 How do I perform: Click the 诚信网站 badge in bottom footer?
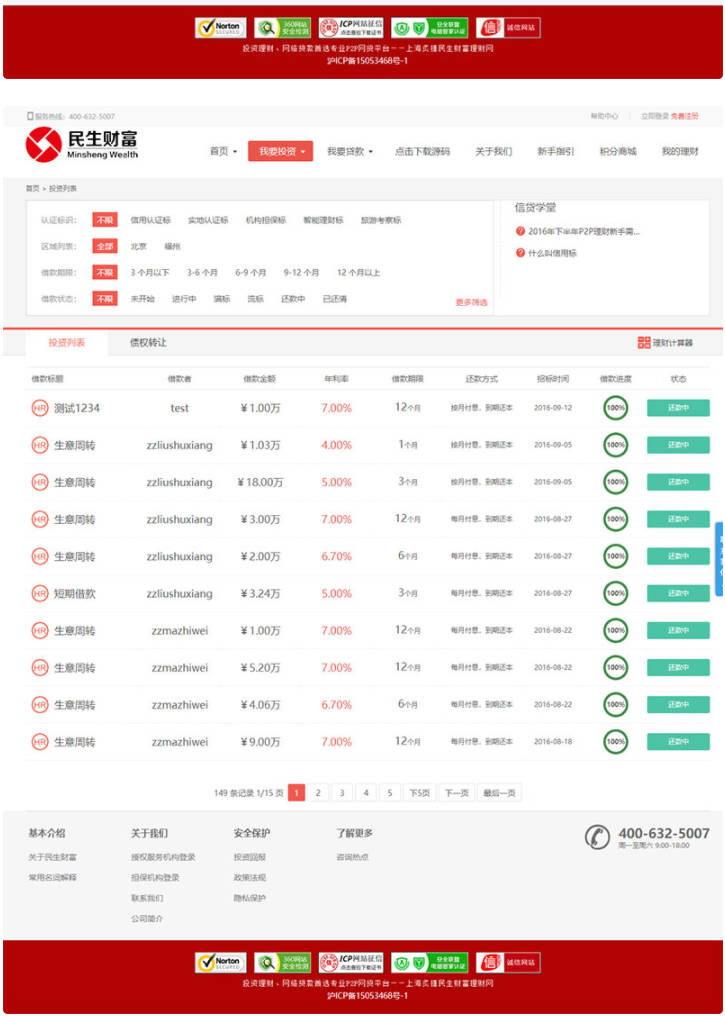click(x=508, y=962)
